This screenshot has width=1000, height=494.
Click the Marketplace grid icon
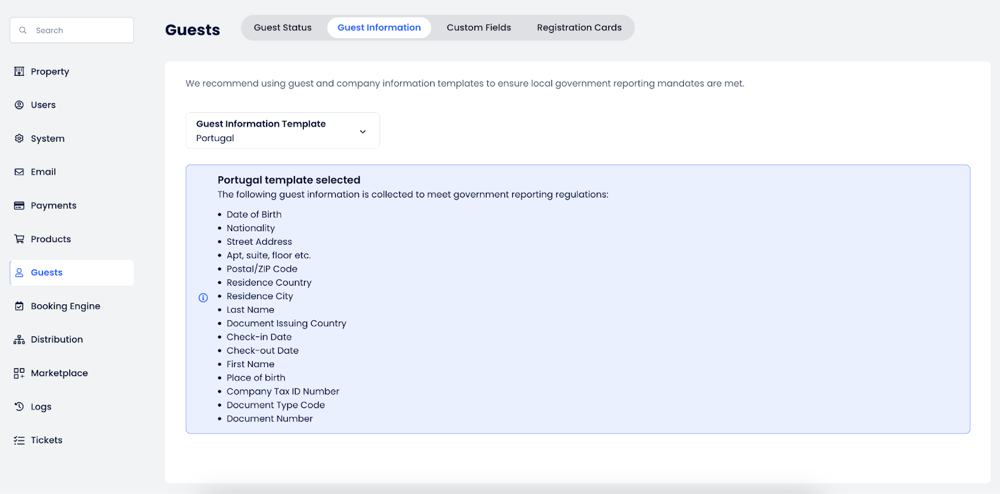pyautogui.click(x=19, y=373)
